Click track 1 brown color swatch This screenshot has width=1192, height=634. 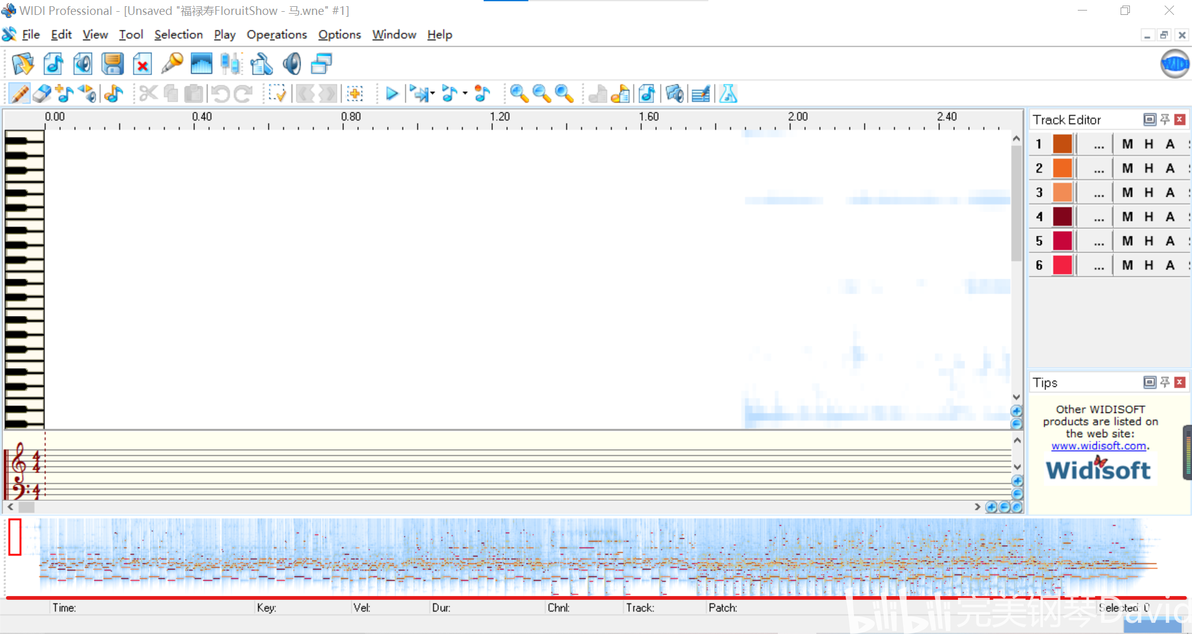1062,144
